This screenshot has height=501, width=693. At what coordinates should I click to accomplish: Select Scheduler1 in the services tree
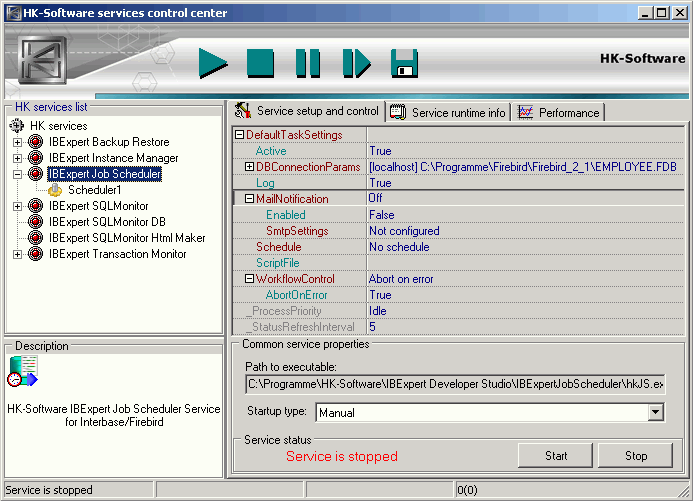95,190
